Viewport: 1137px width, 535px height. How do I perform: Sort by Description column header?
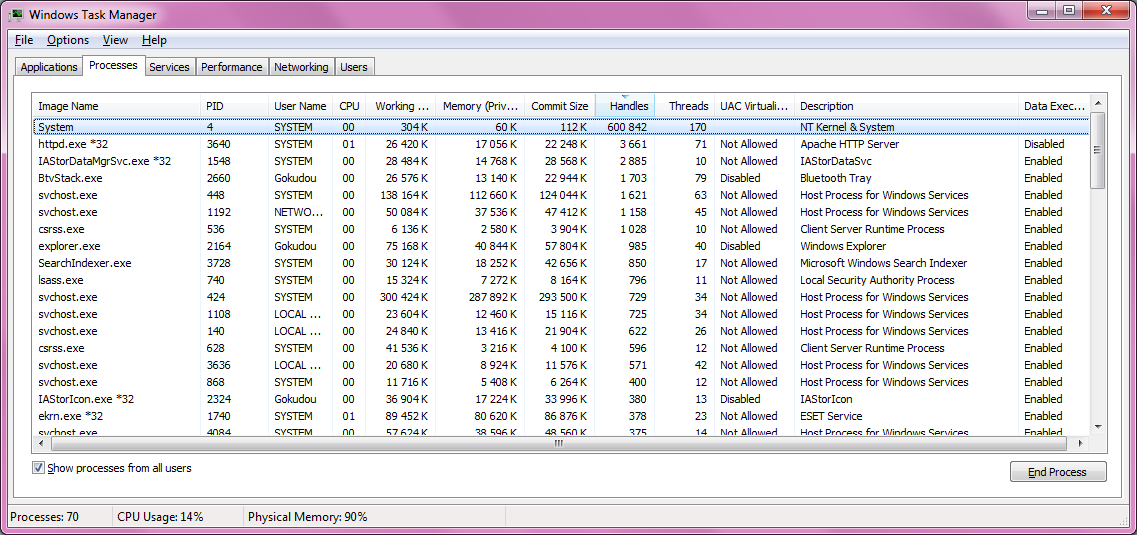pos(907,106)
